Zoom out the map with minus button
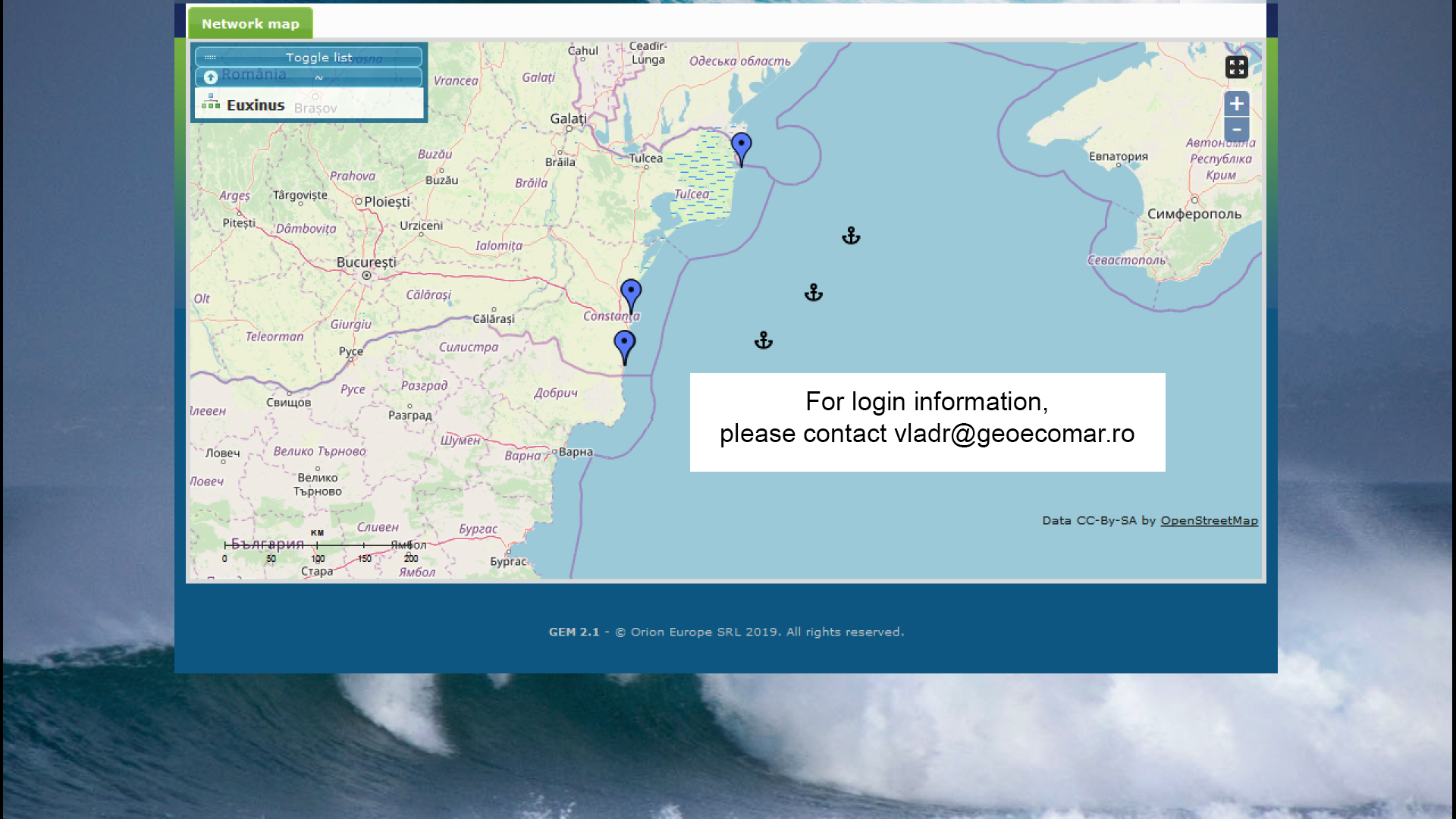The width and height of the screenshot is (1456, 819). 1236,129
